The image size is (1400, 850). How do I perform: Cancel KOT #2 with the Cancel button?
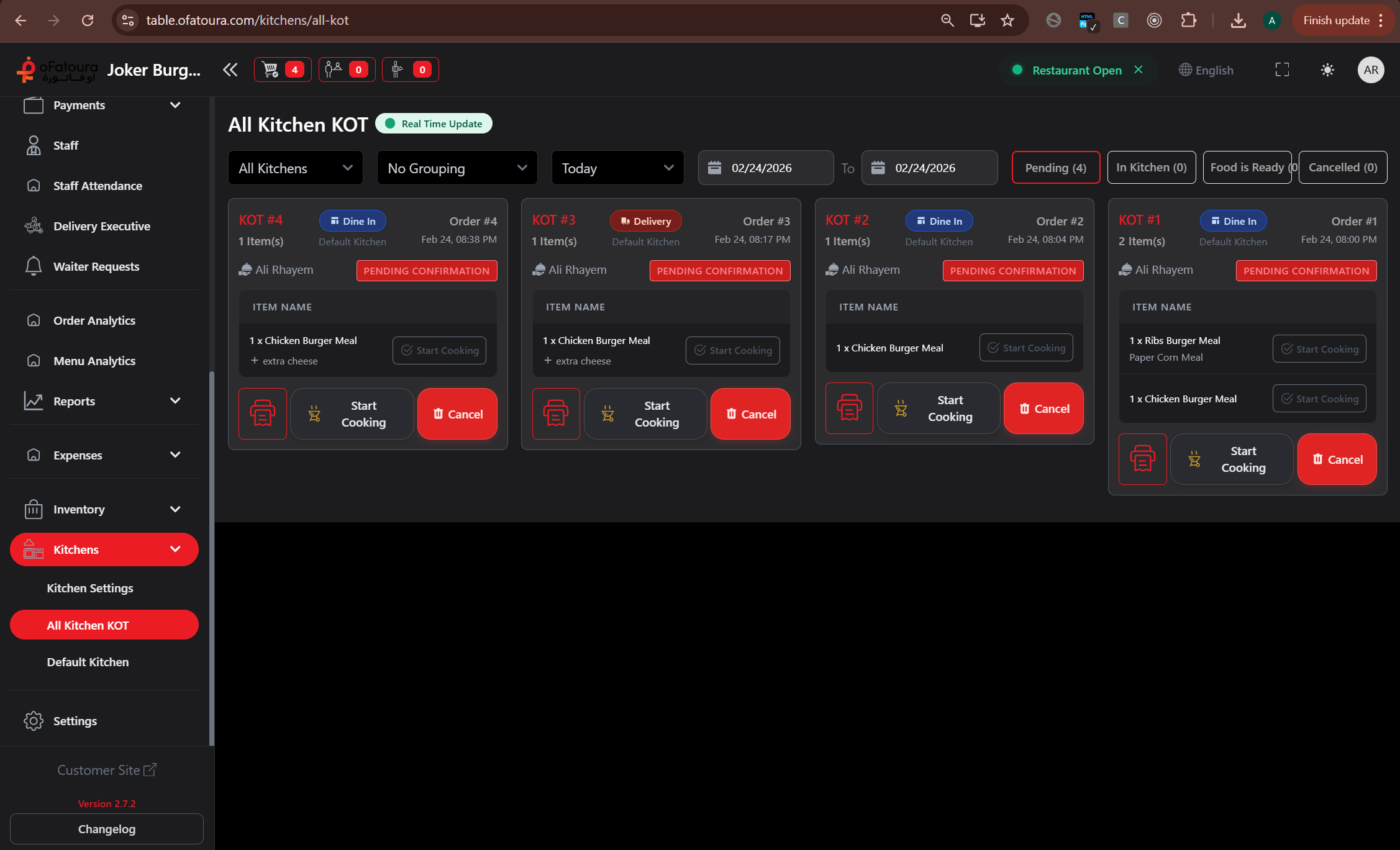[1043, 409]
